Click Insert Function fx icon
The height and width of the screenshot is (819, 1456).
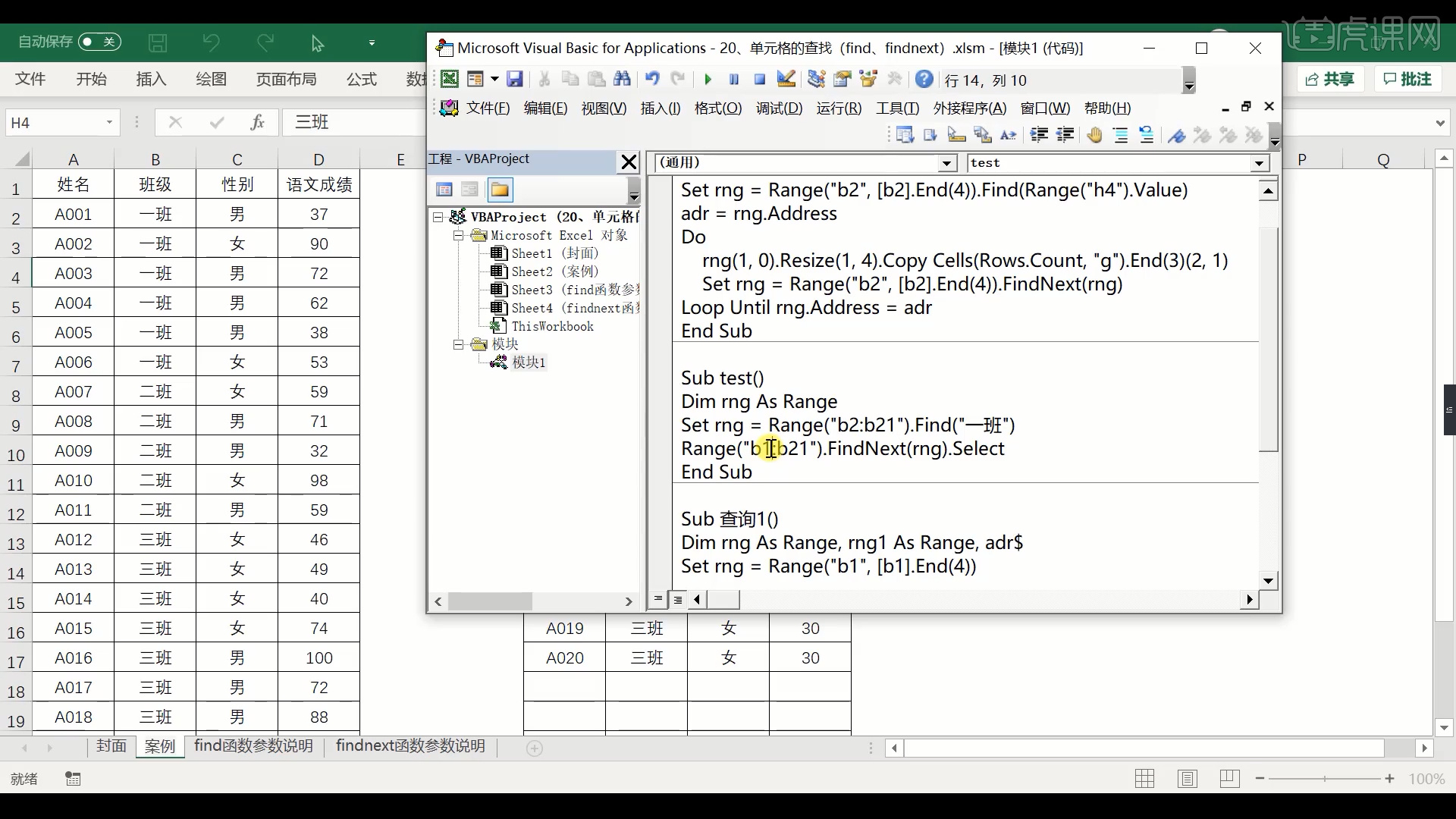[x=257, y=122]
